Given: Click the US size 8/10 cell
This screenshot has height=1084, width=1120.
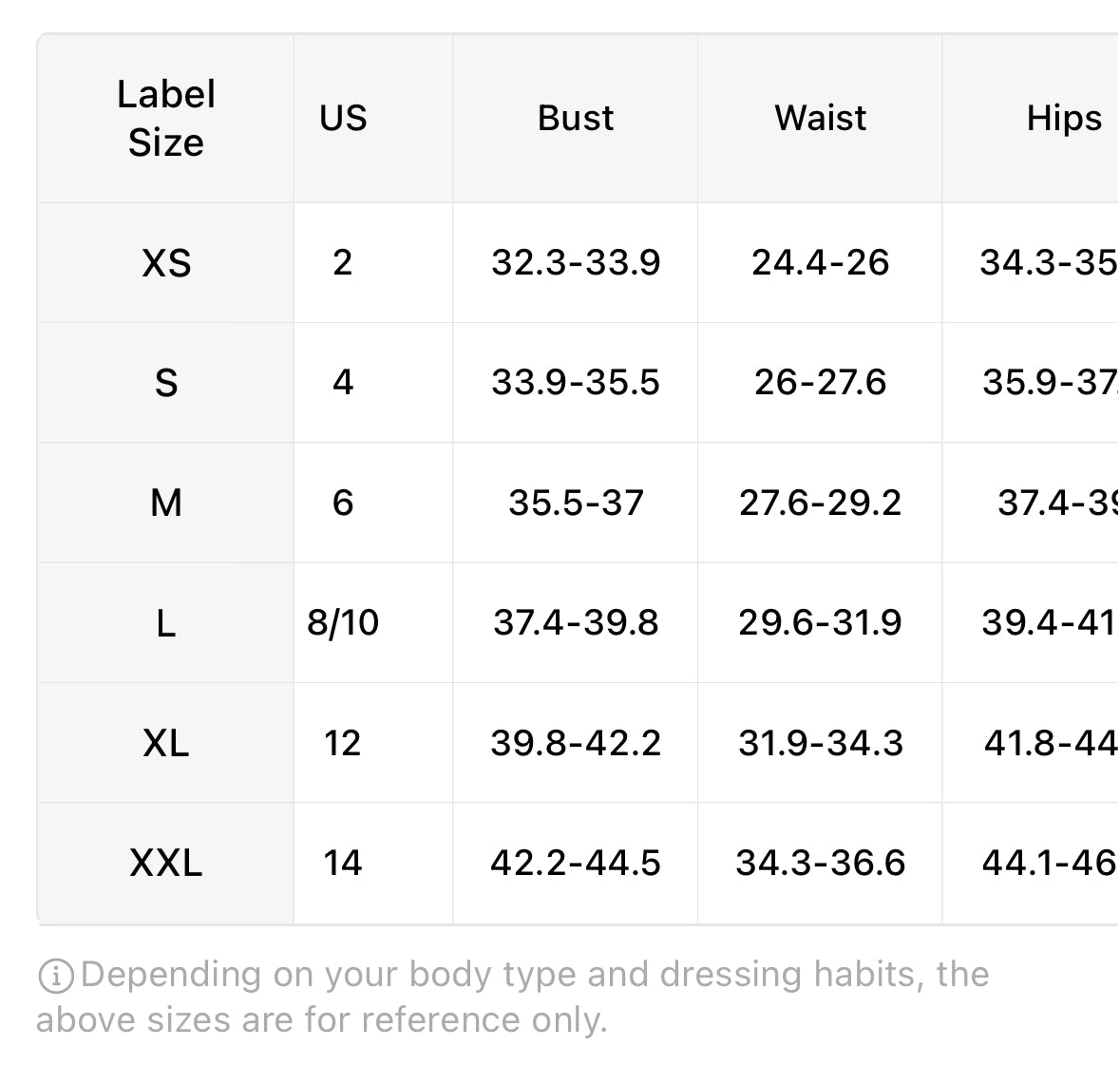Looking at the screenshot, I should pyautogui.click(x=343, y=623).
